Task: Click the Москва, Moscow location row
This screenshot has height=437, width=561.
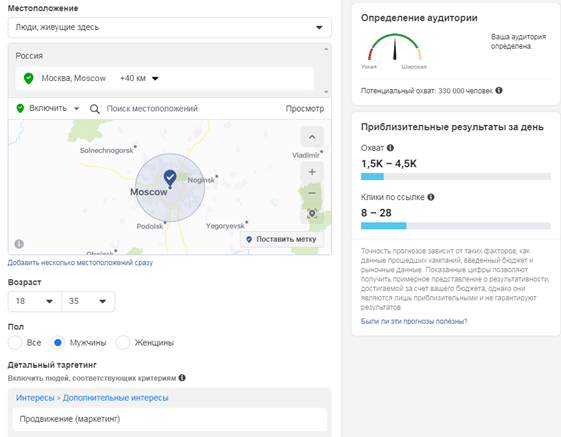Action: (x=165, y=78)
